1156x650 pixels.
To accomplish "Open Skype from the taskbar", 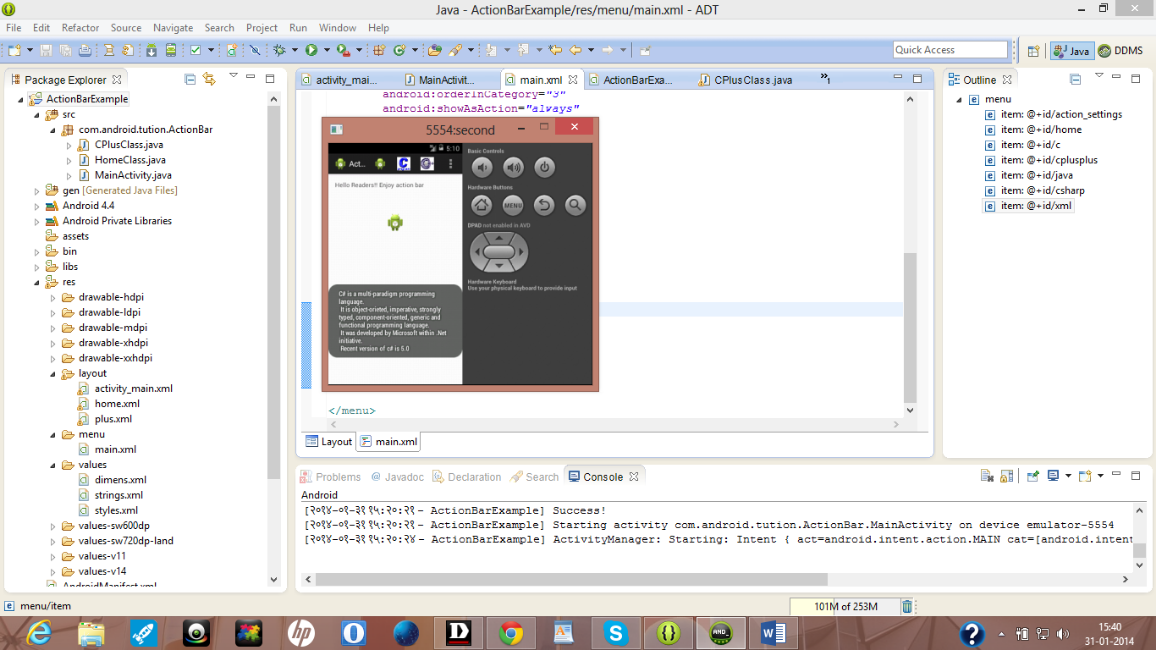I will (x=616, y=633).
